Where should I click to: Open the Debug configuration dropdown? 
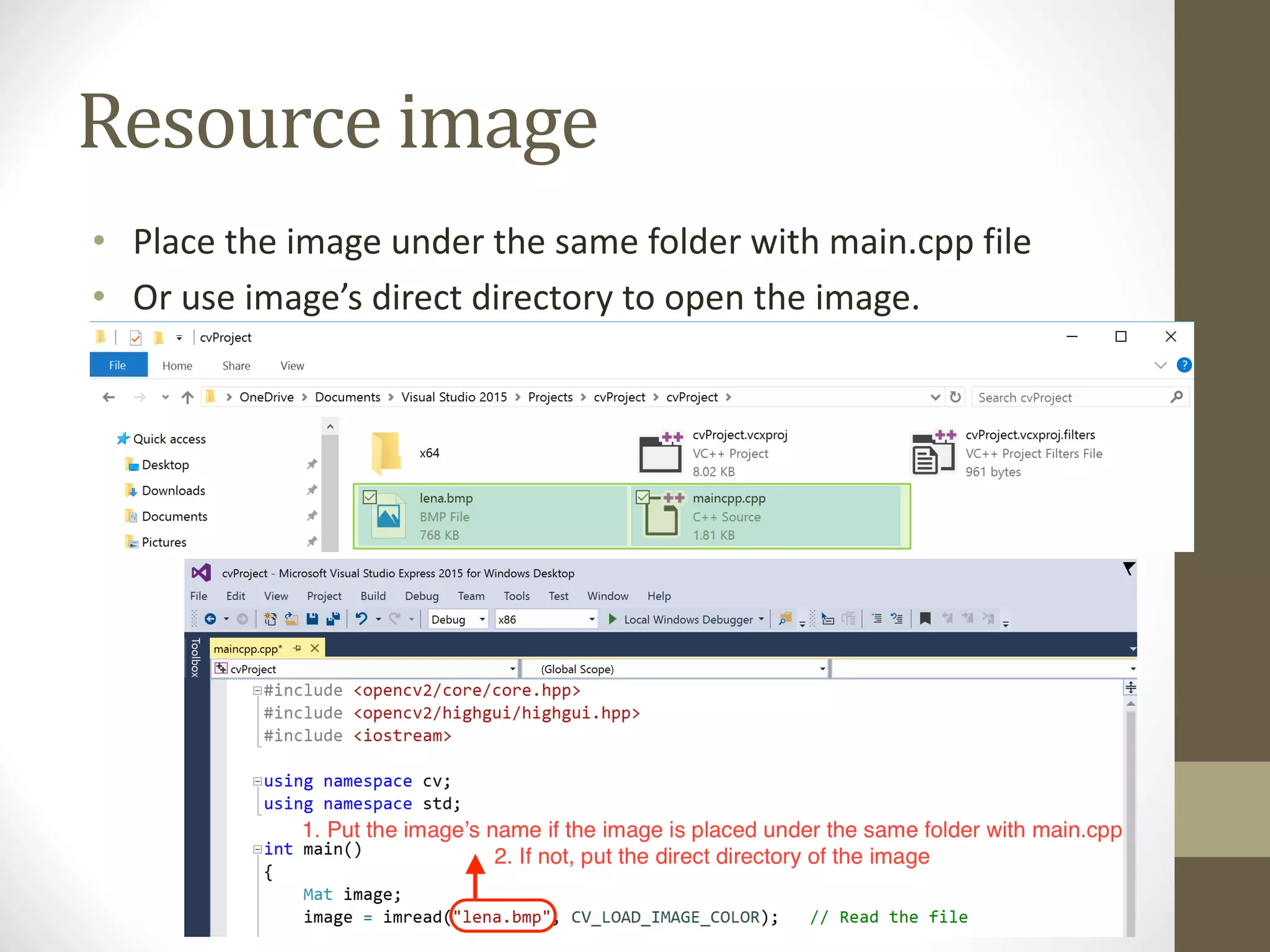click(482, 619)
